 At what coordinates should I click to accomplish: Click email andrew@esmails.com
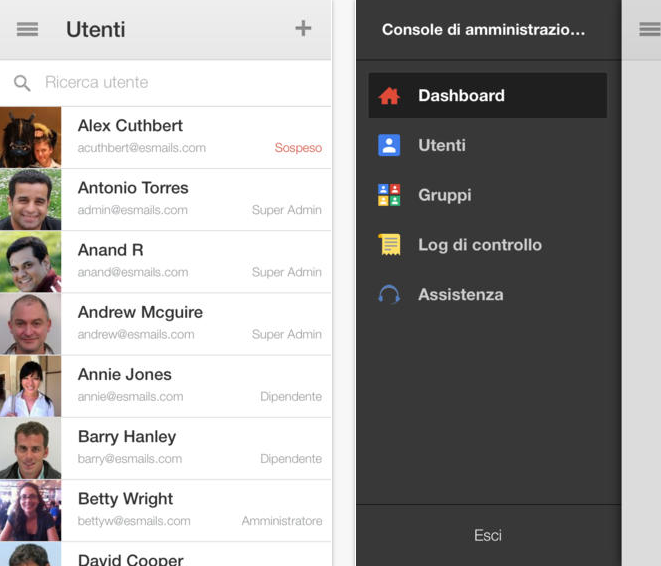pos(136,334)
